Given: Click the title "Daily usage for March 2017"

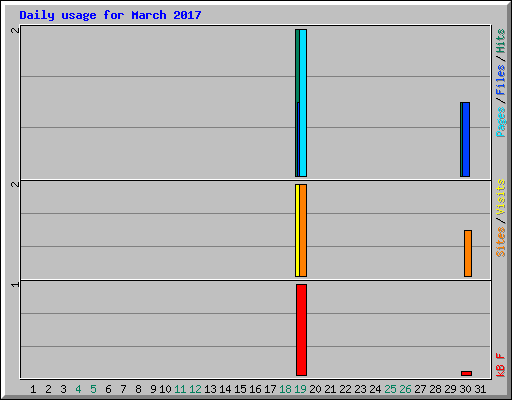Looking at the screenshot, I should coord(110,15).
